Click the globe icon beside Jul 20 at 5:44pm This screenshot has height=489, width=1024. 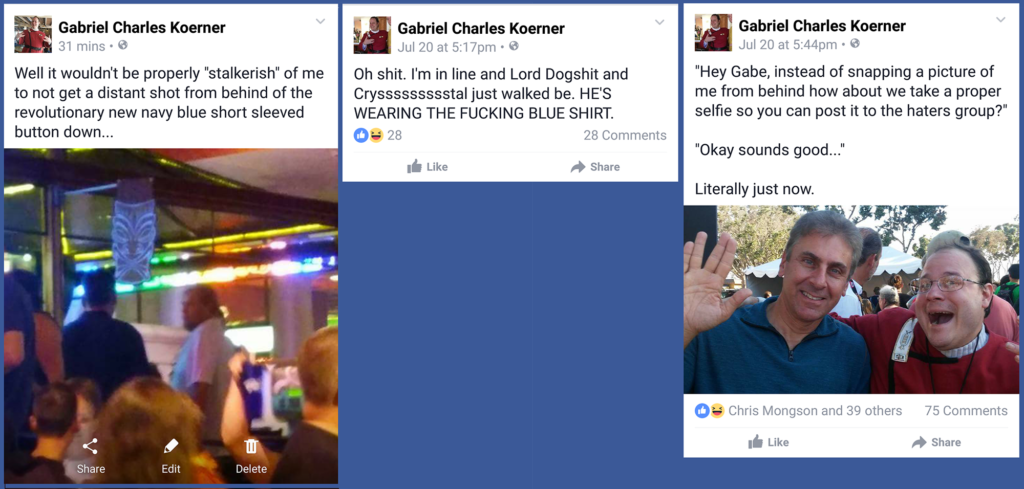[855, 44]
